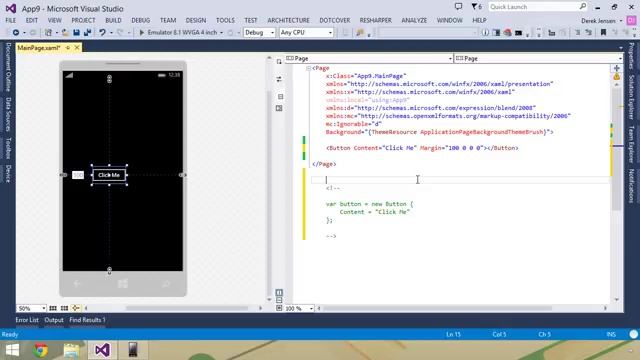Click the bookmark icon in the toolbar
Image resolution: width=640 pixels, height=360 pixels.
click(603, 32)
